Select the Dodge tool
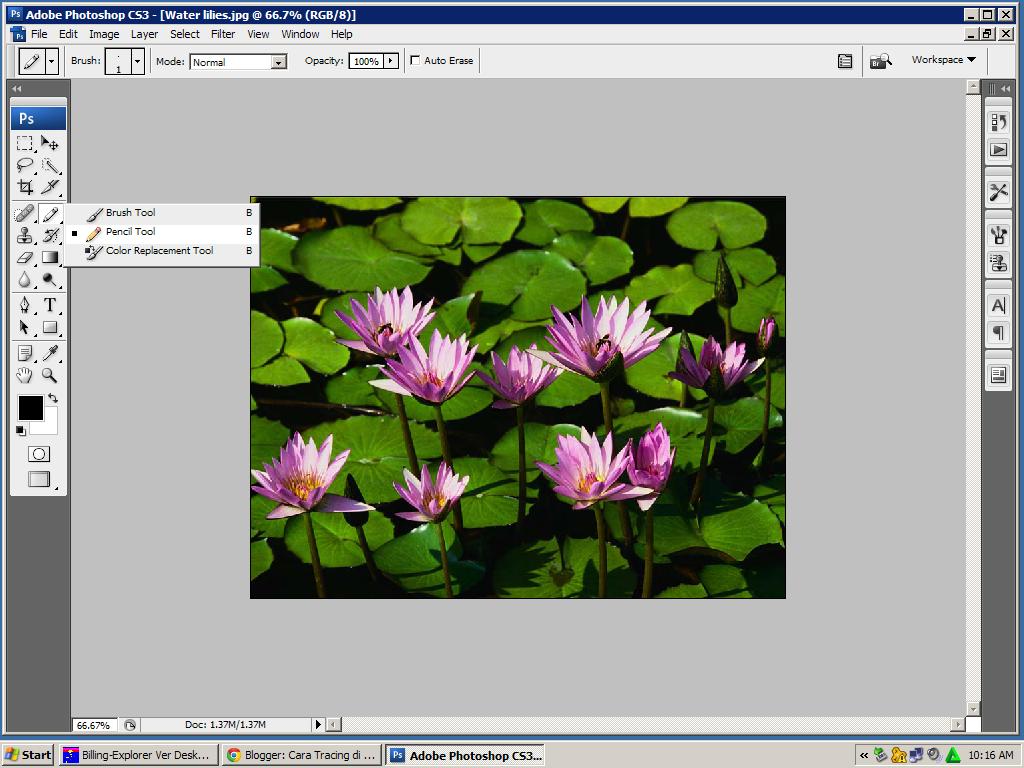This screenshot has width=1024, height=768. [x=50, y=280]
